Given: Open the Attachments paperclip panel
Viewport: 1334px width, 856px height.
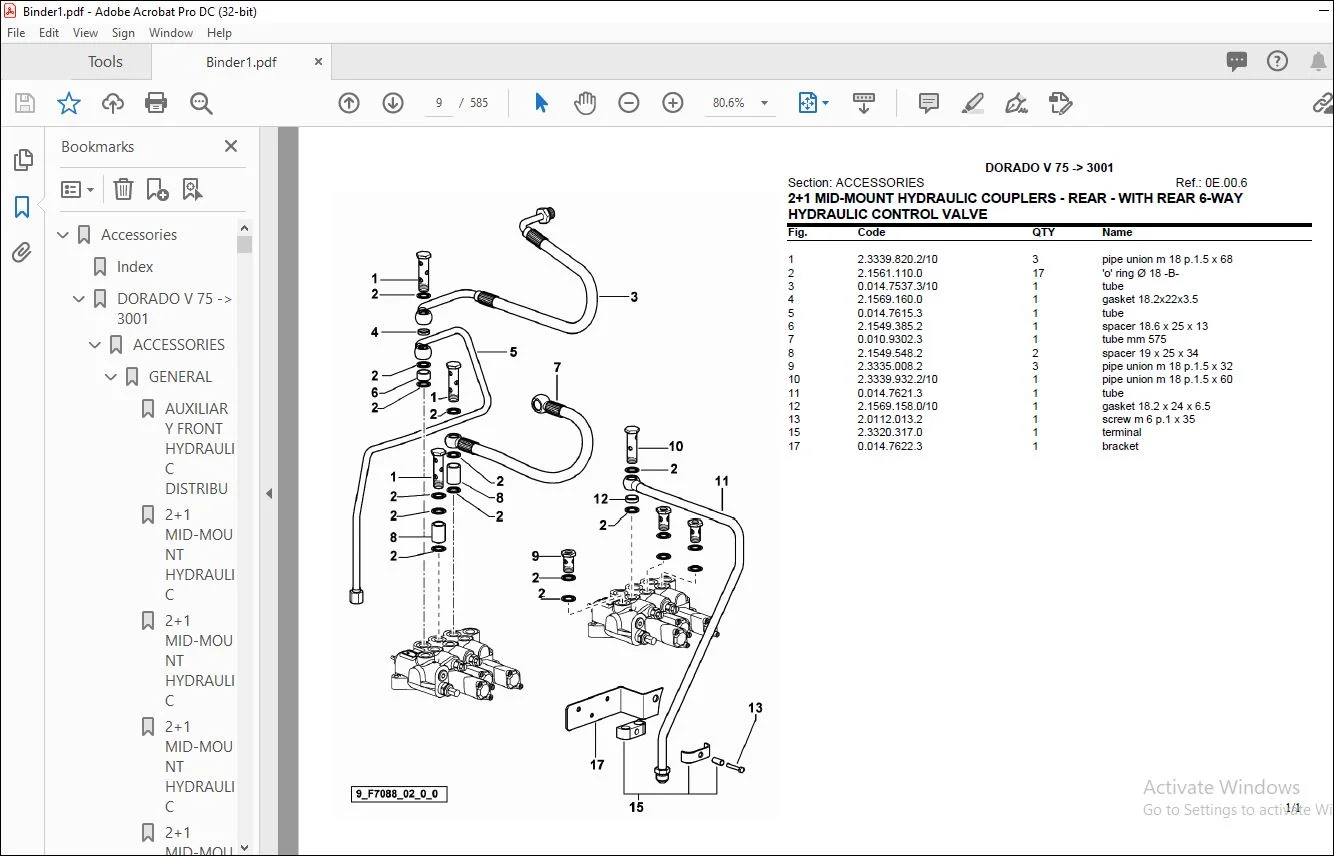Looking at the screenshot, I should tap(22, 253).
